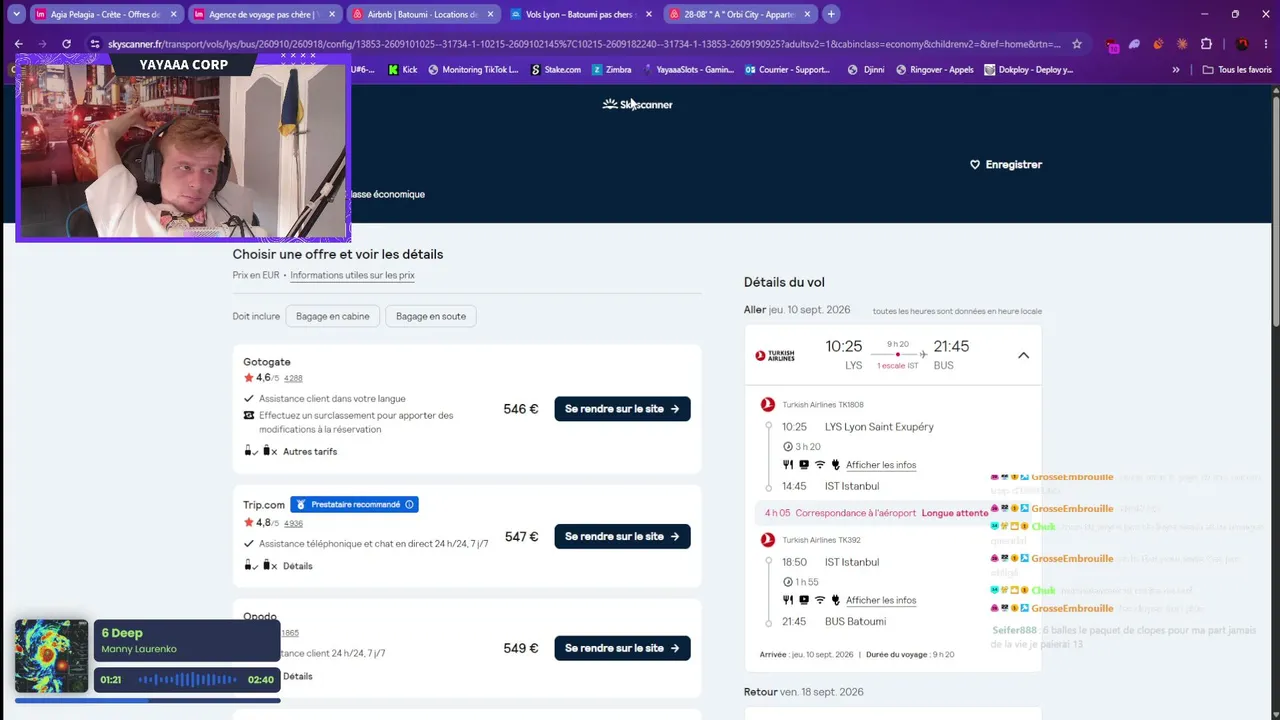Open a new browser tab
The image size is (1280, 720).
(831, 14)
